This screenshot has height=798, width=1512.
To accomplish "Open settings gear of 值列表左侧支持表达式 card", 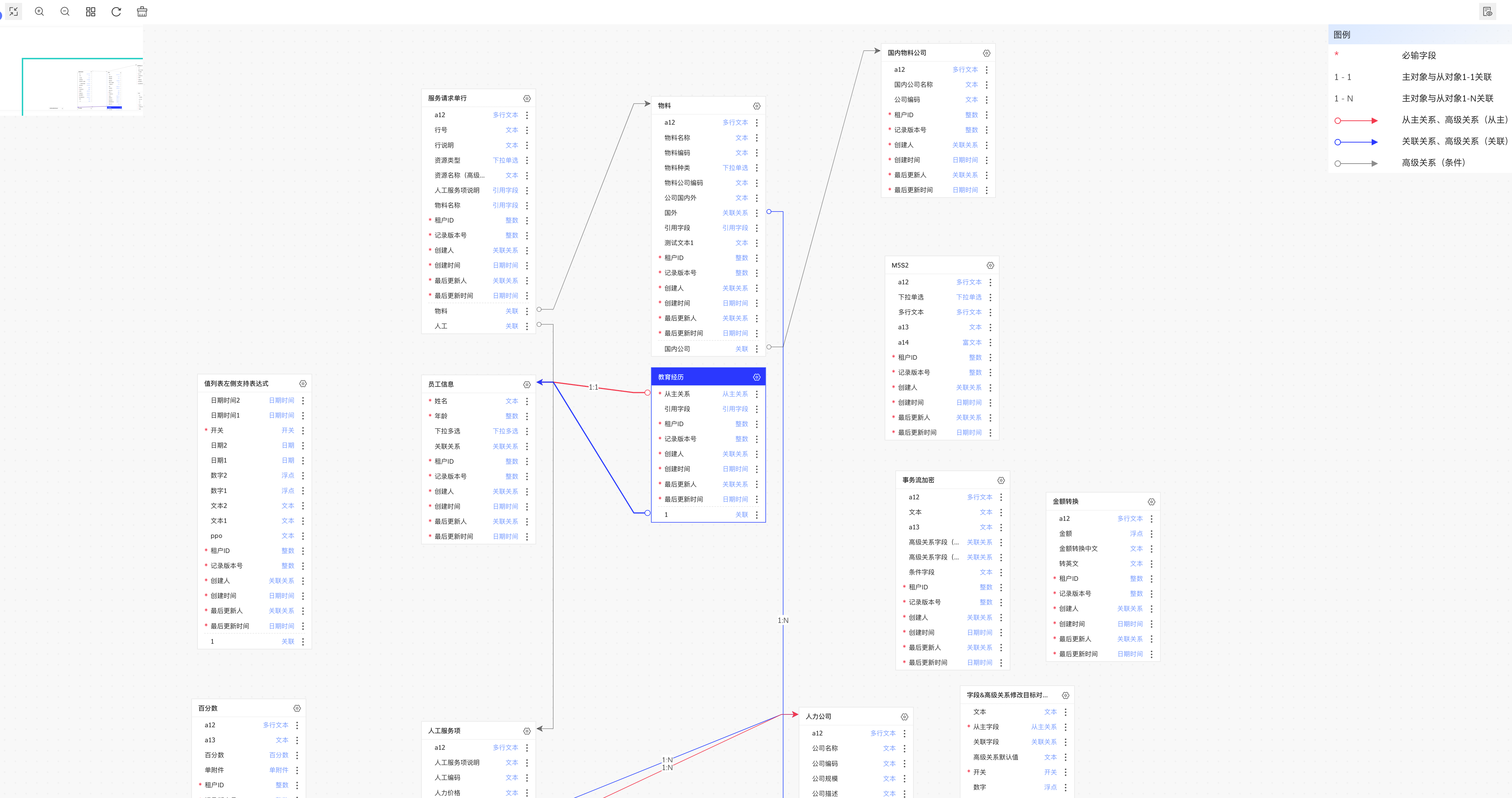I will point(303,383).
